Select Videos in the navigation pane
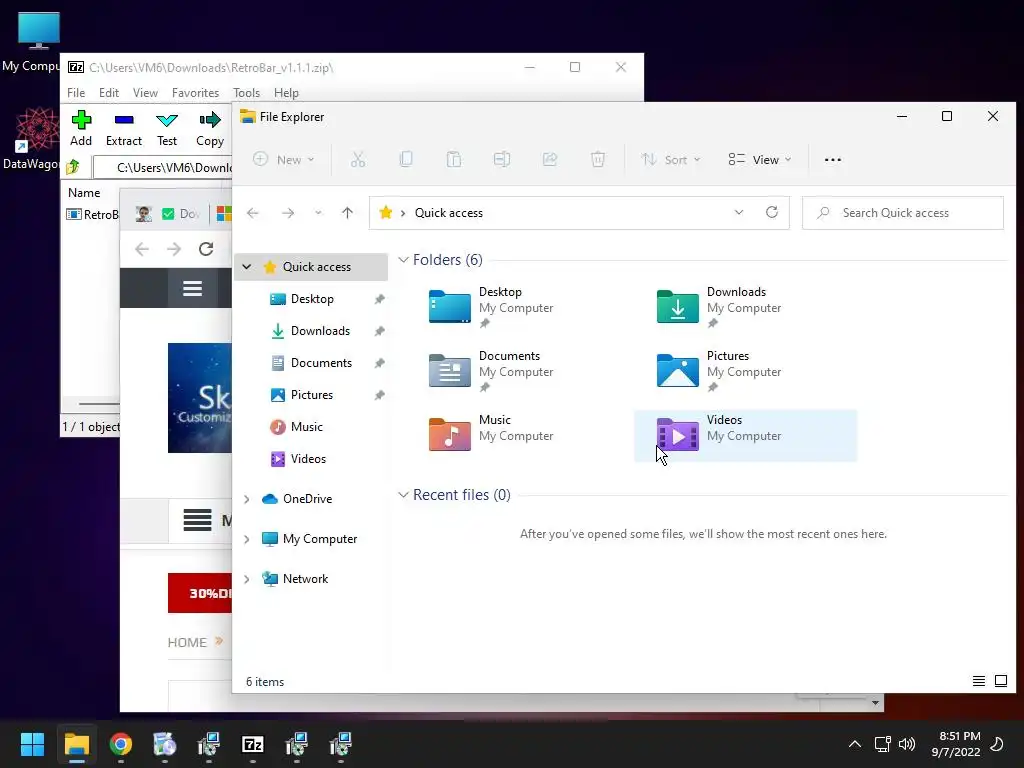The image size is (1024, 768). [308, 458]
